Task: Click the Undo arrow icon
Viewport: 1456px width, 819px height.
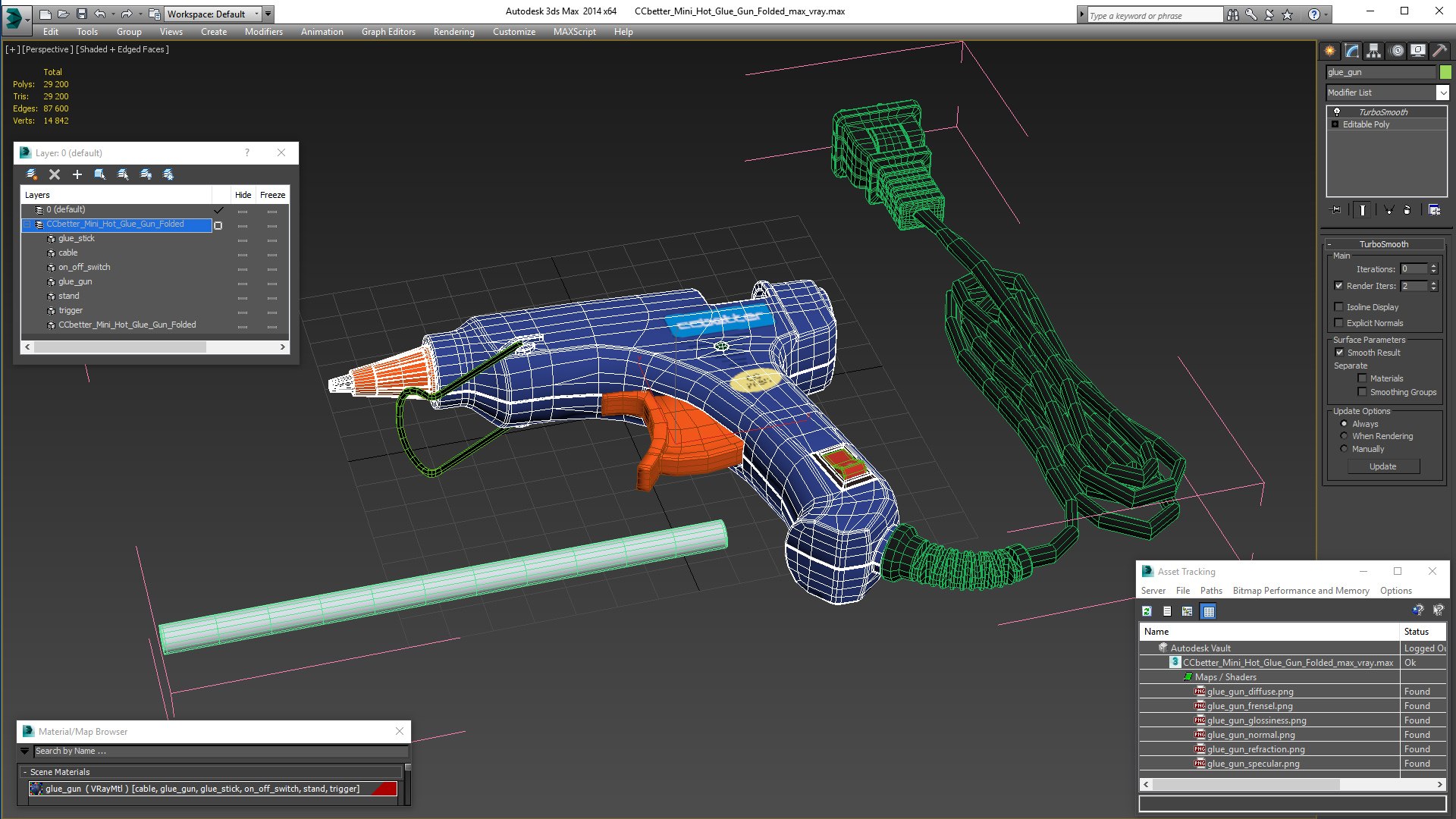Action: (x=100, y=14)
